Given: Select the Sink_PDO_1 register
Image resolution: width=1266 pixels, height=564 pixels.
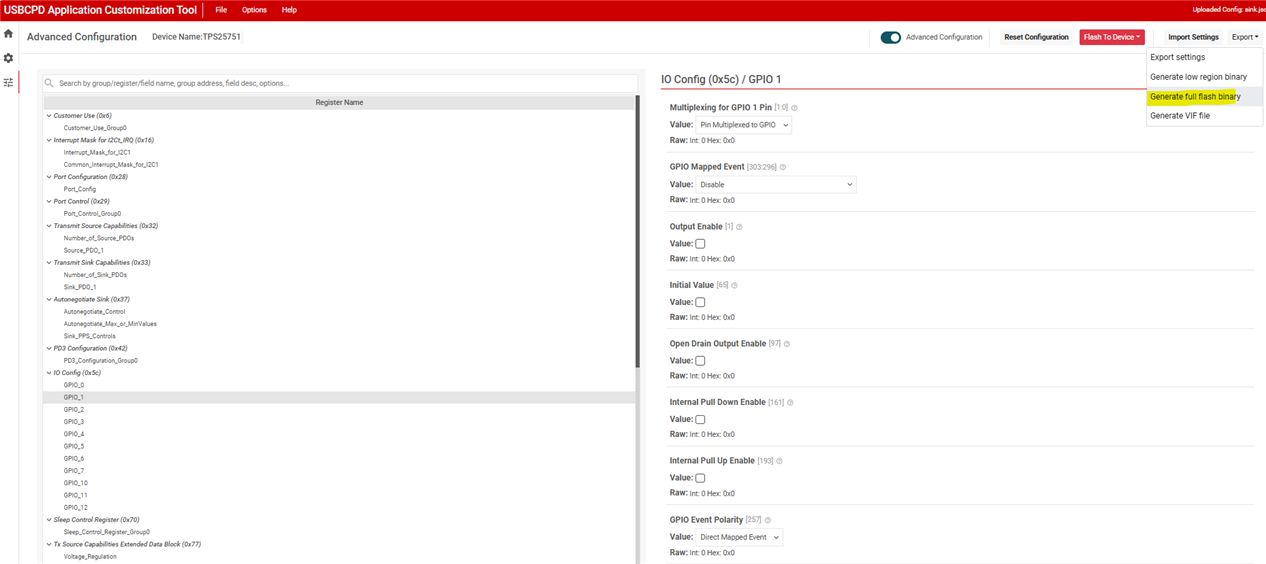Looking at the screenshot, I should tap(80, 287).
